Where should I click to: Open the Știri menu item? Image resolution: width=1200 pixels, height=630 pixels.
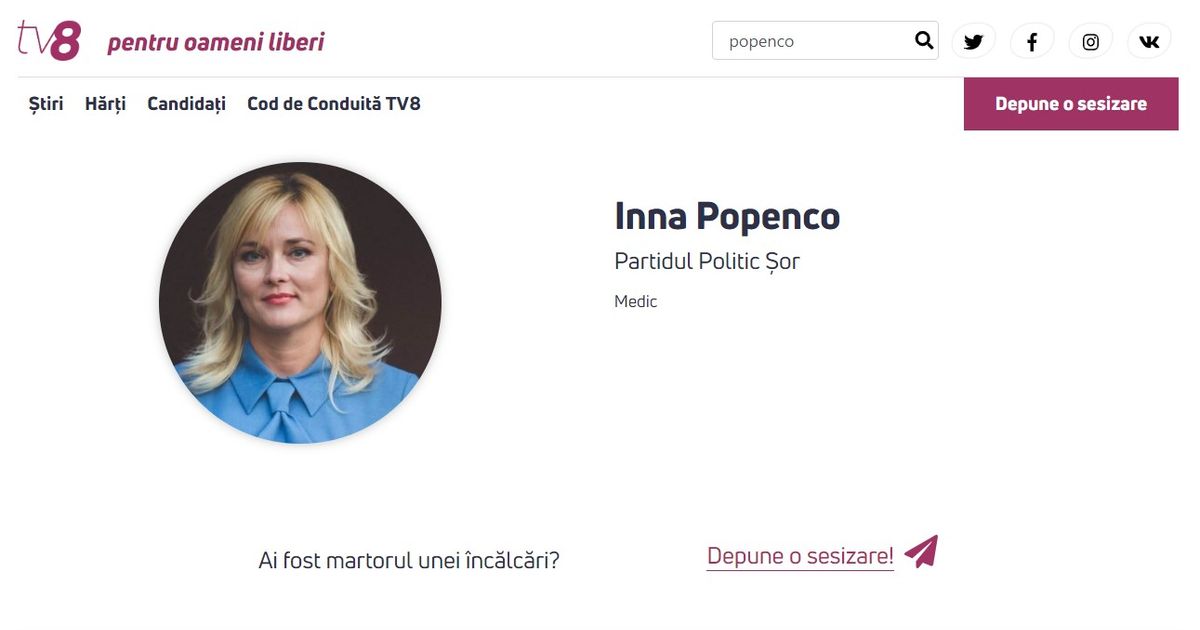point(47,104)
